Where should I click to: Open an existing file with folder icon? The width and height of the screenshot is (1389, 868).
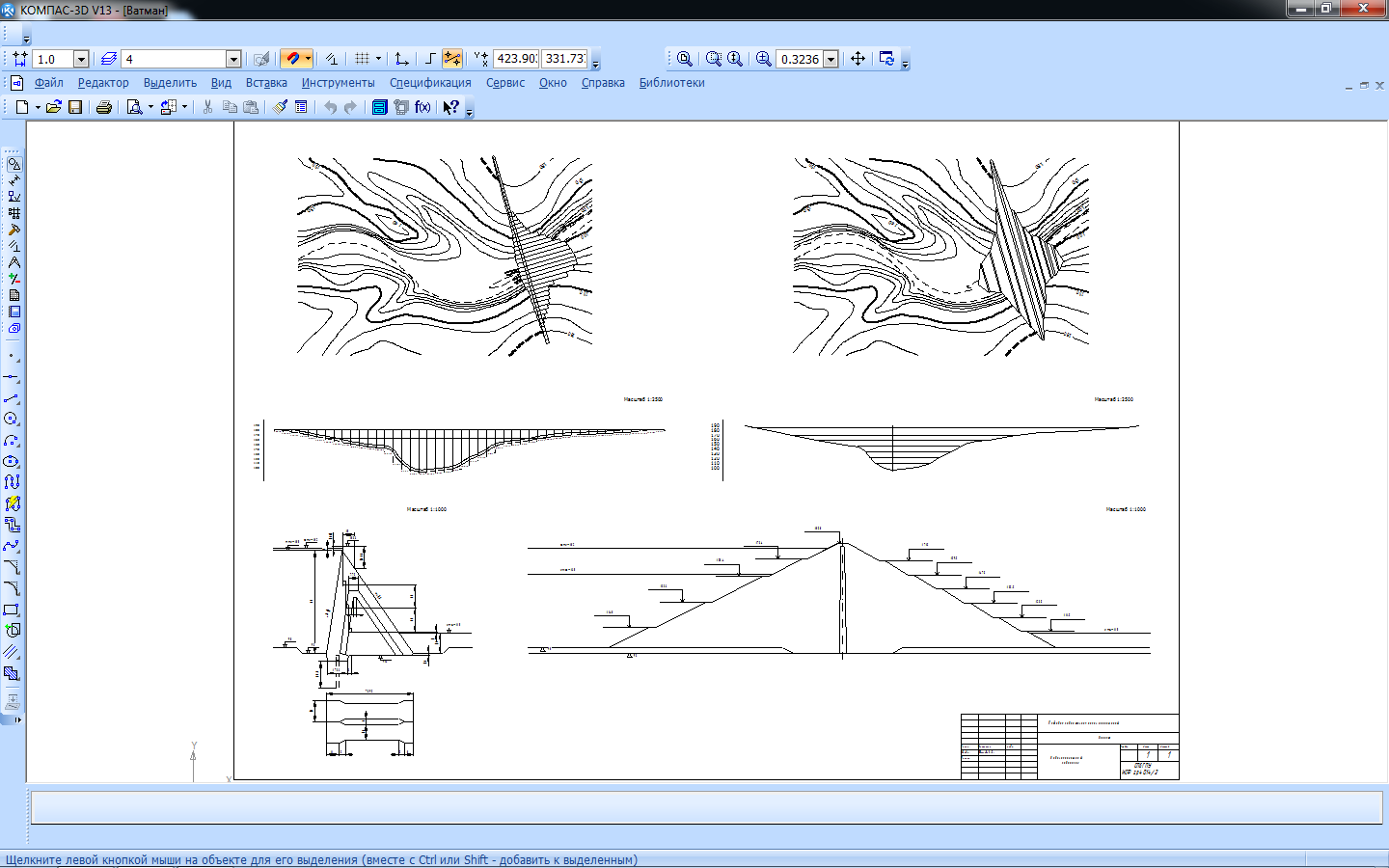[54, 107]
